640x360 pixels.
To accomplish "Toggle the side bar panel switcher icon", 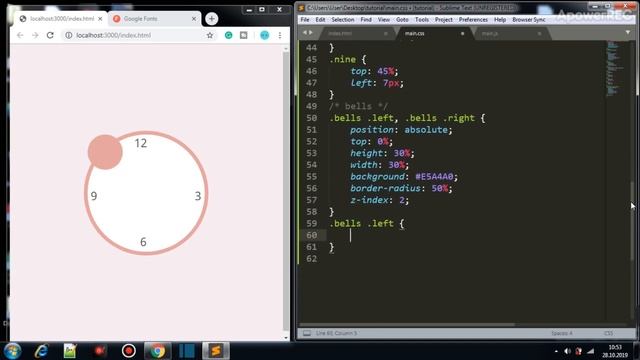I will click(x=307, y=333).
